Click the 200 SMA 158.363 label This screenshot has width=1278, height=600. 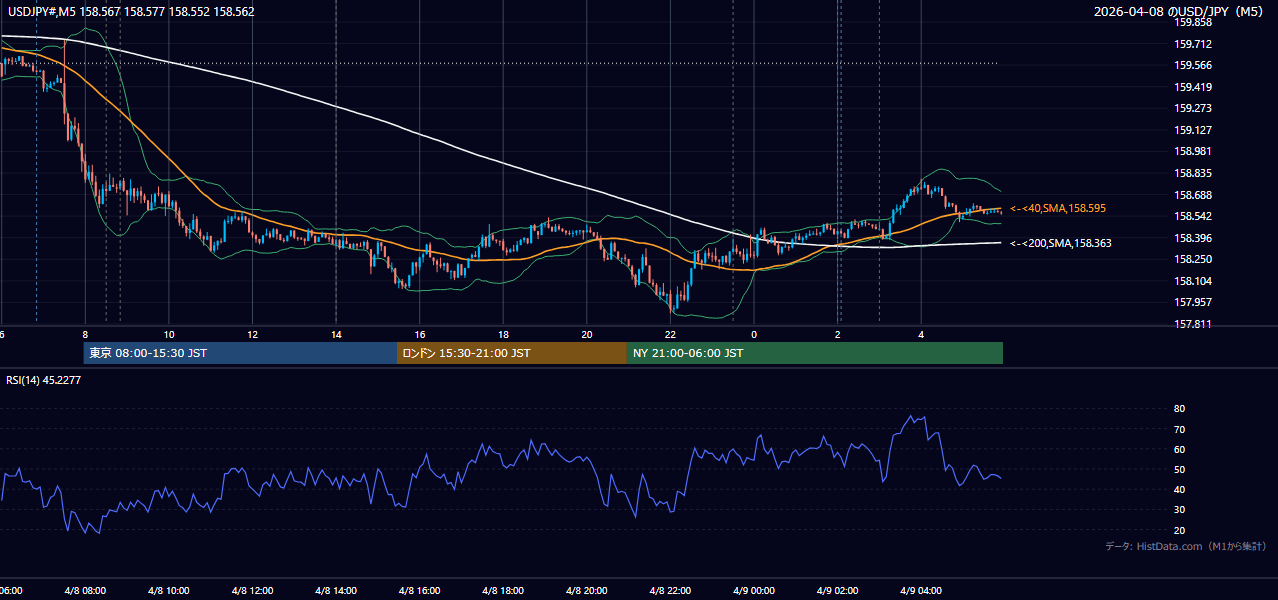1061,243
